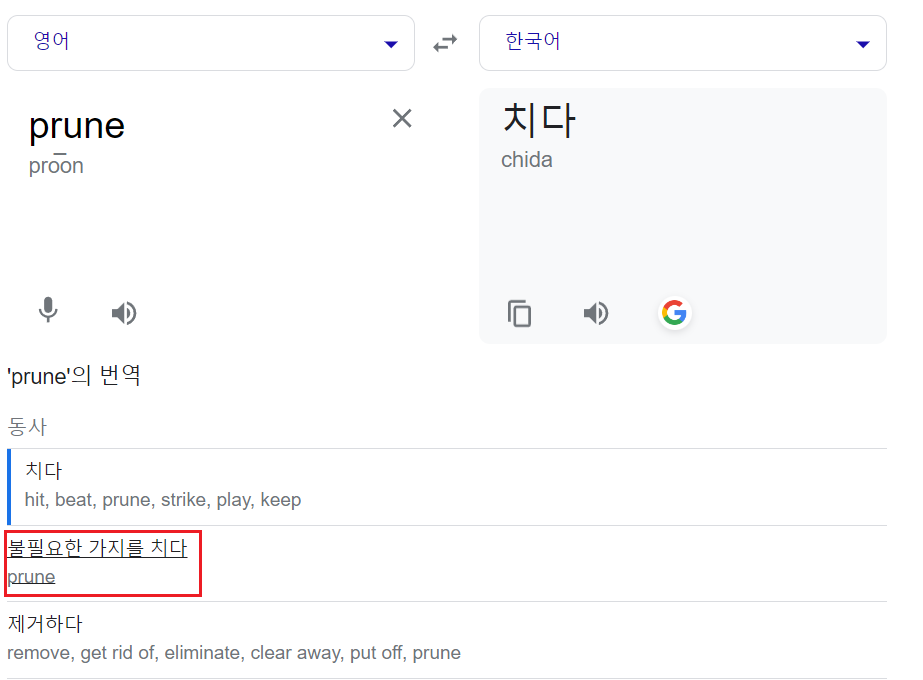Listen to source word 'prune' pronunciation
923x680 pixels.
click(124, 313)
